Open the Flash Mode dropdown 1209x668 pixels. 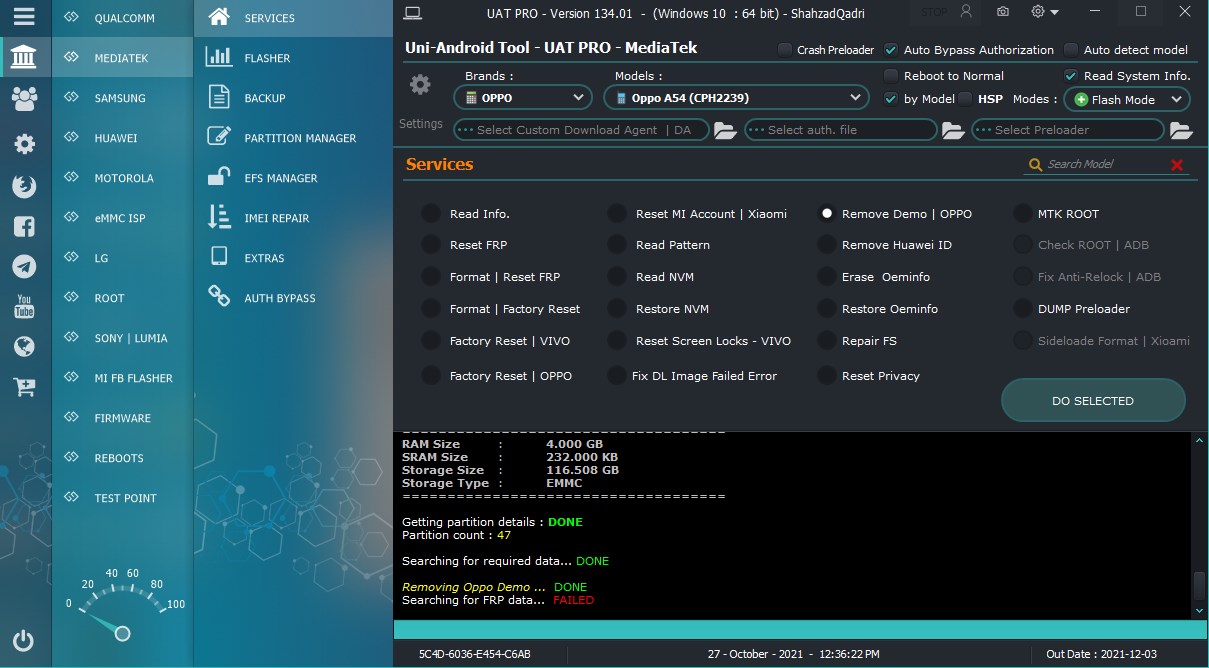coord(1127,100)
